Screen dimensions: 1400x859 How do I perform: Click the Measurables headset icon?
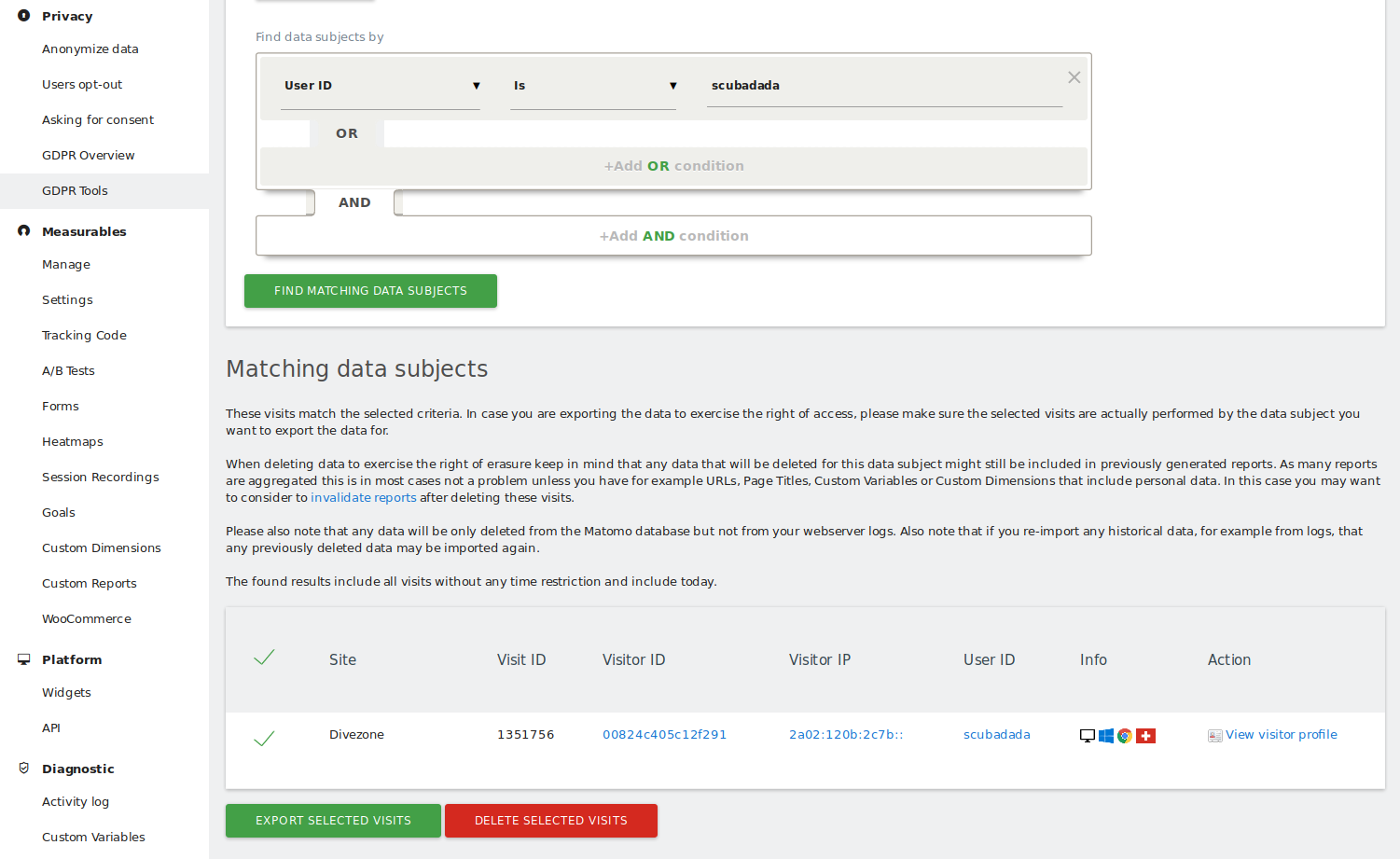[x=22, y=230]
